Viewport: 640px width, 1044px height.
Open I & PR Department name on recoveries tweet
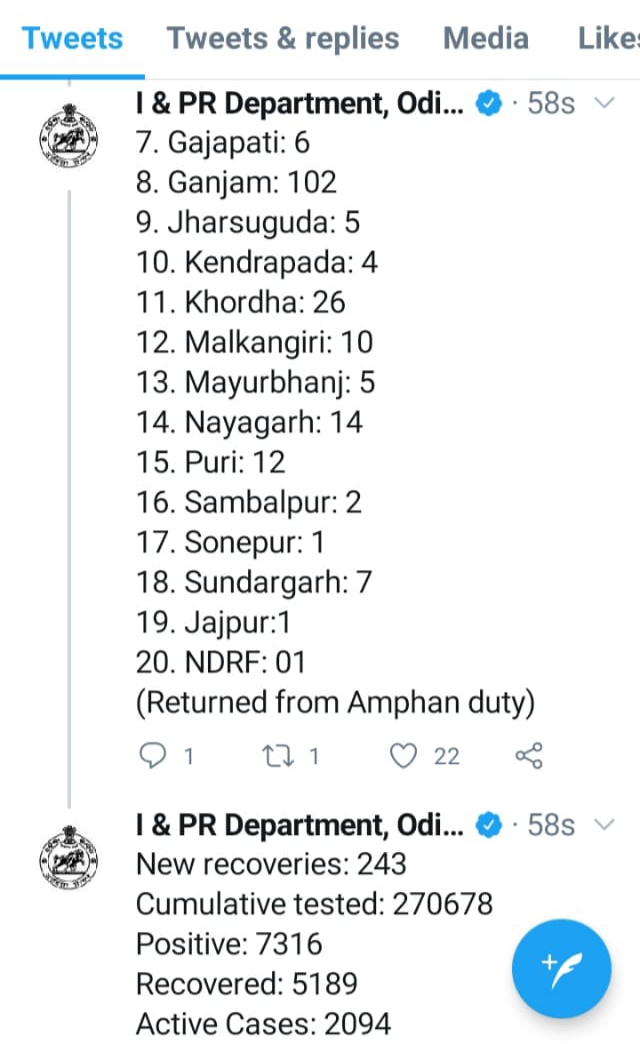300,825
